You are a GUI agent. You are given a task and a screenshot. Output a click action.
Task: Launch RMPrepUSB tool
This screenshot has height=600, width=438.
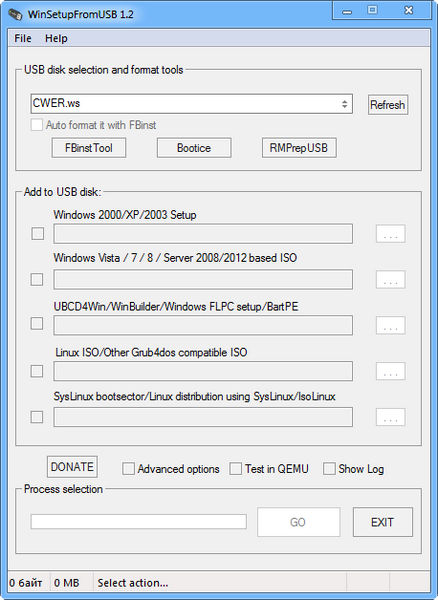point(299,148)
